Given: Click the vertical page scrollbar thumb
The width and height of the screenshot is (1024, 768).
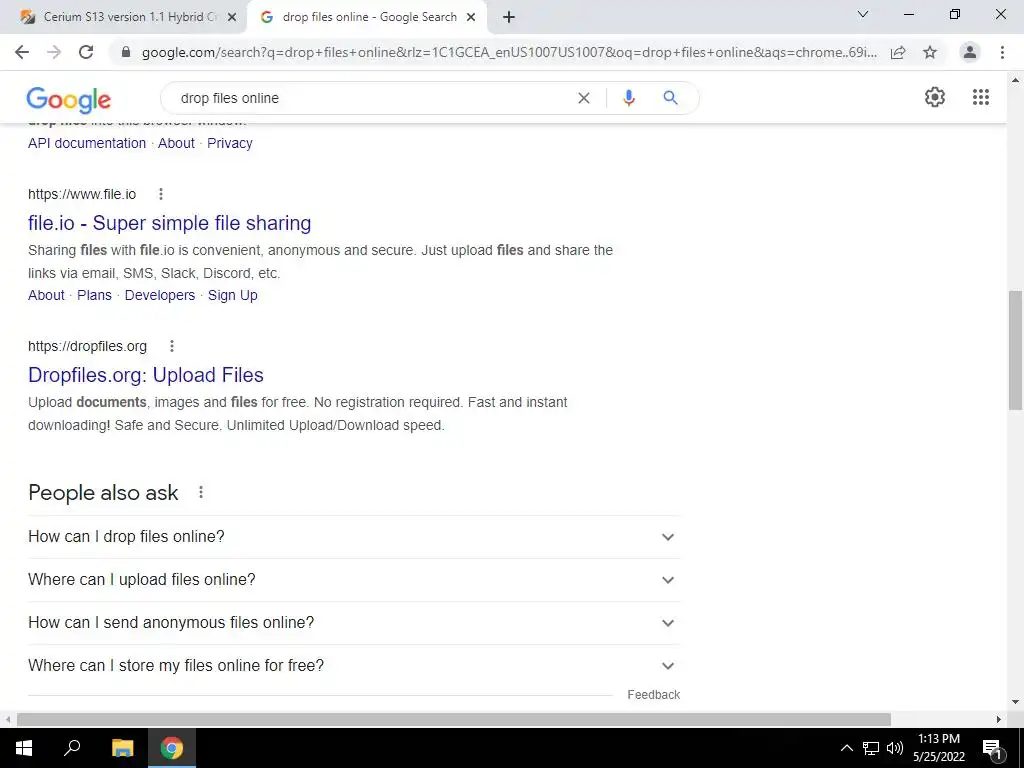Looking at the screenshot, I should (x=1015, y=351).
